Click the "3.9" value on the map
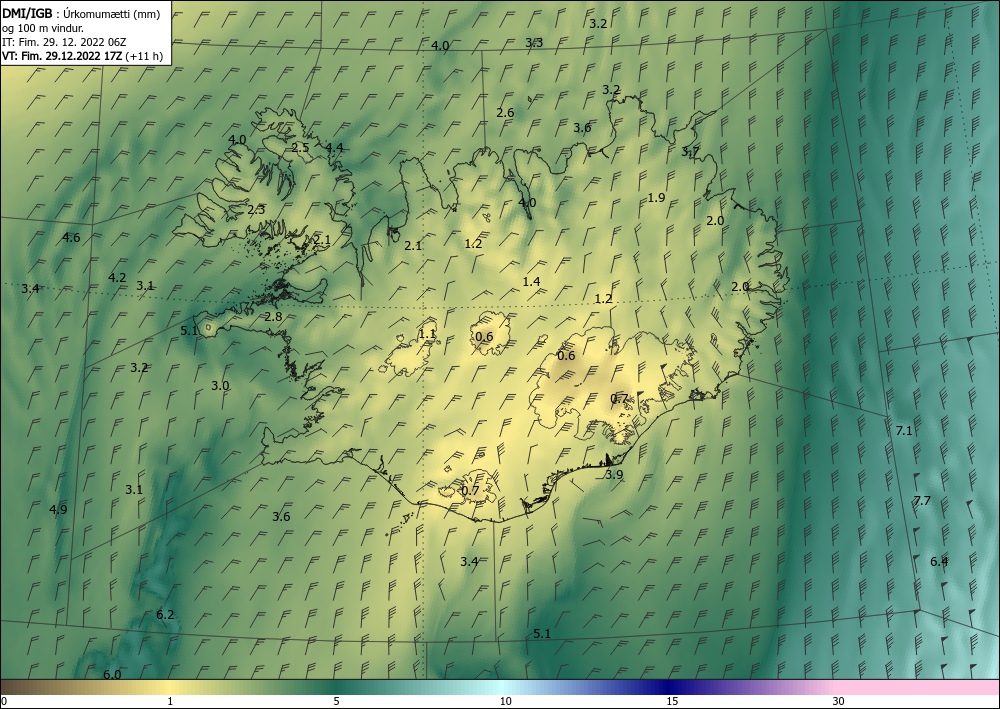This screenshot has height=709, width=1000. coord(614,474)
